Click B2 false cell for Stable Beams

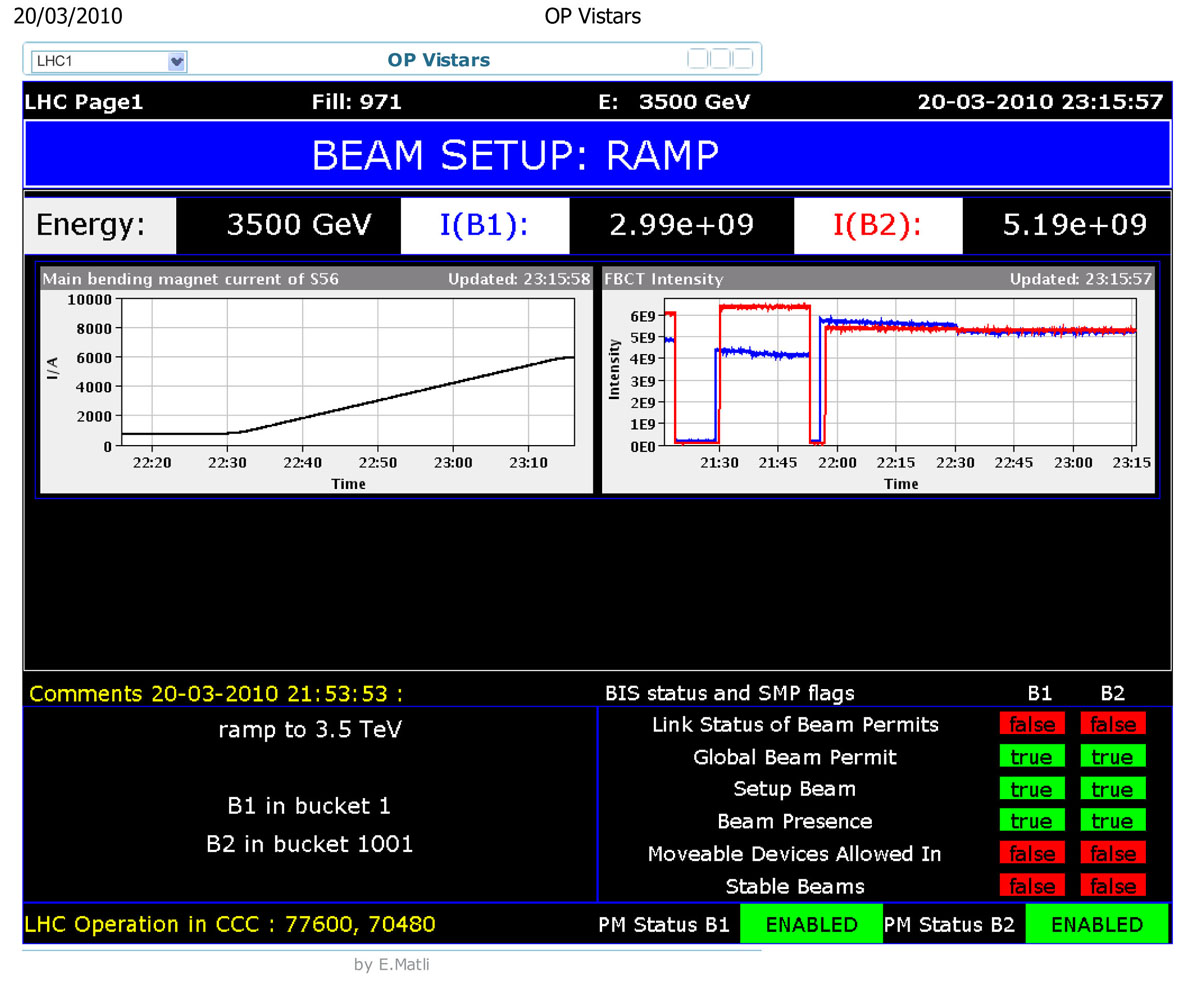coord(1113,885)
